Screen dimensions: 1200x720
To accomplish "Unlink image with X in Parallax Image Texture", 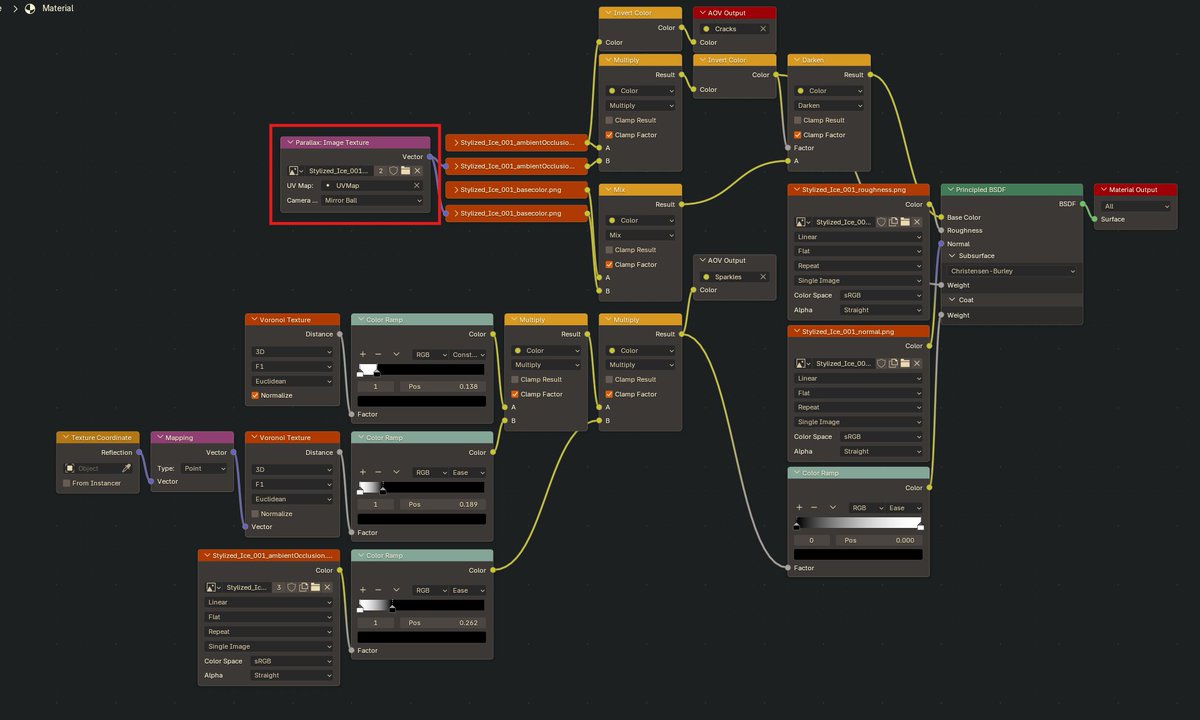I will click(x=417, y=171).
